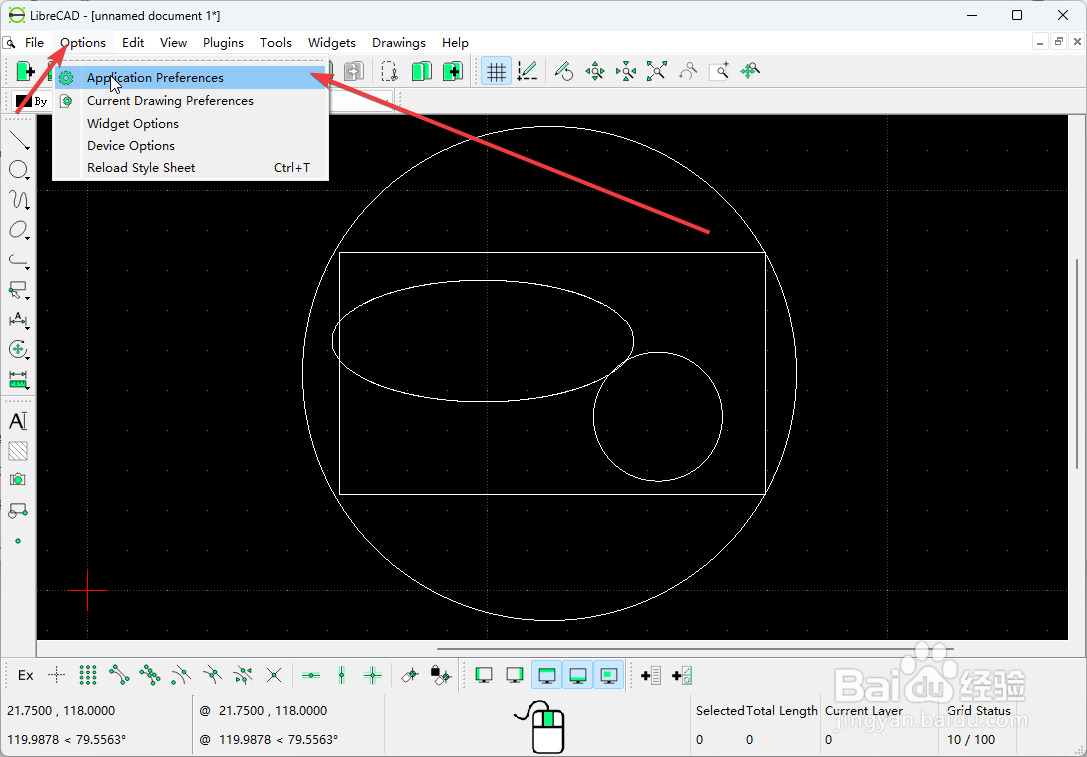This screenshot has height=757, width=1087.
Task: Toggle Snap Middle
Action: click(x=212, y=675)
